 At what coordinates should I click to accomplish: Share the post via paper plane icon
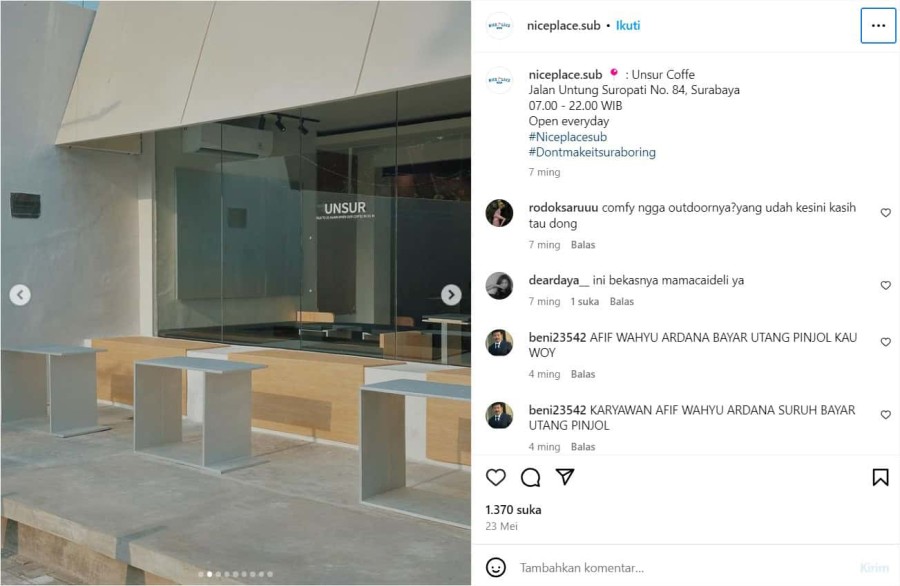pos(565,476)
